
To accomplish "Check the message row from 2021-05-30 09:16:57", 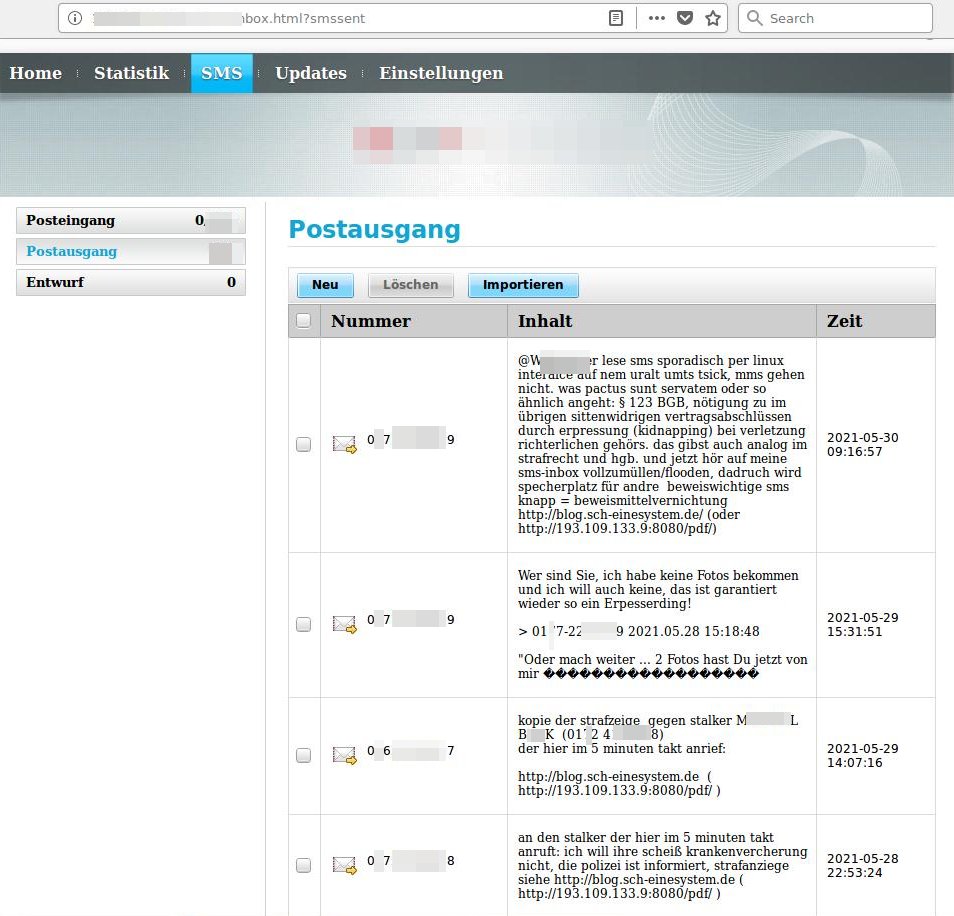I will point(303,445).
